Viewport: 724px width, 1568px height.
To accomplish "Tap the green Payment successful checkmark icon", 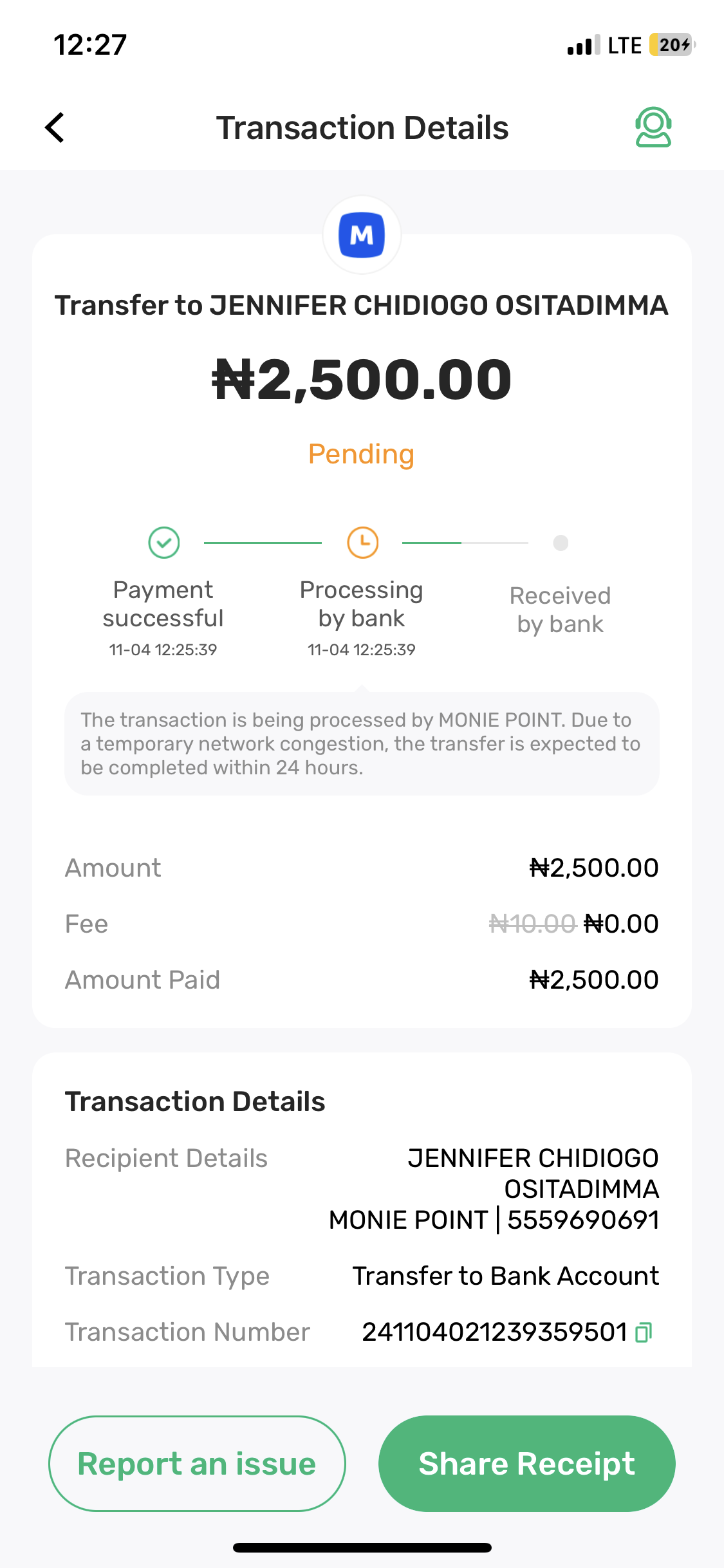I will 164,543.
